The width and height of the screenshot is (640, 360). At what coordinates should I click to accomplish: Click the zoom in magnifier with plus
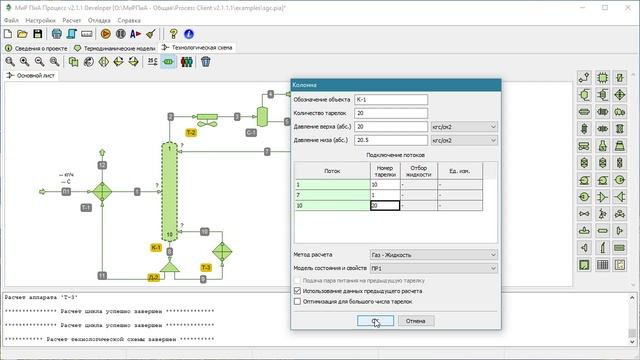pos(24,62)
